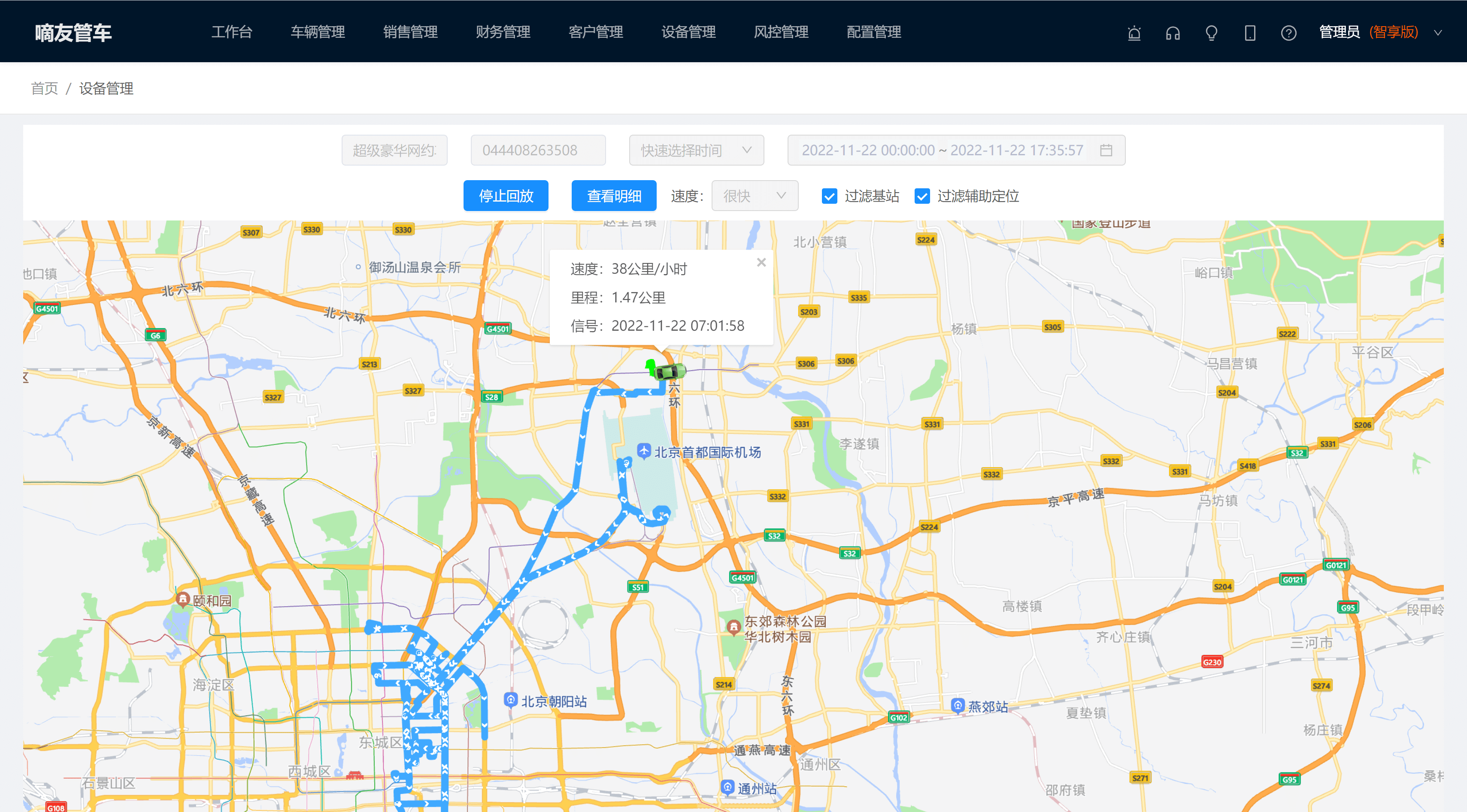Open the 工作台 menu

tap(232, 33)
